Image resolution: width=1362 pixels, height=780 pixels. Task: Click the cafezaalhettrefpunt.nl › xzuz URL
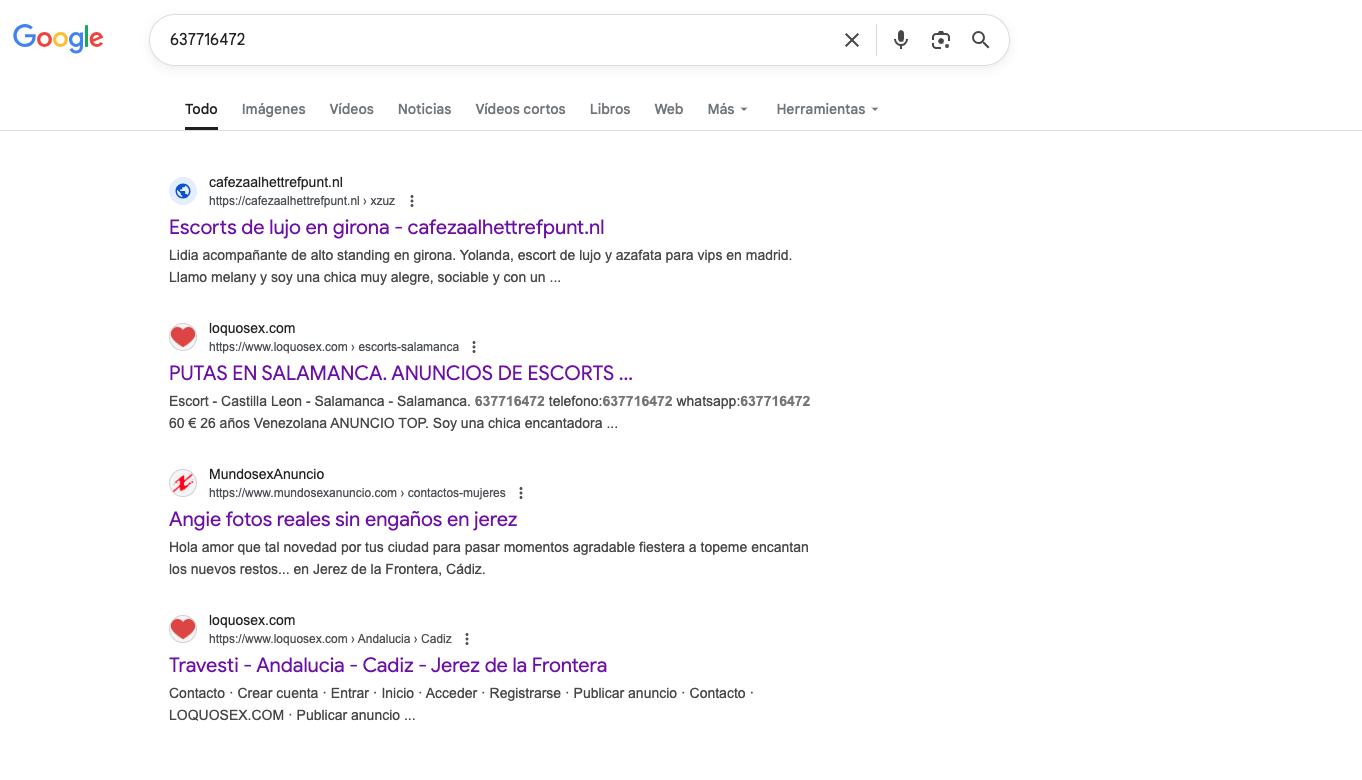click(302, 201)
